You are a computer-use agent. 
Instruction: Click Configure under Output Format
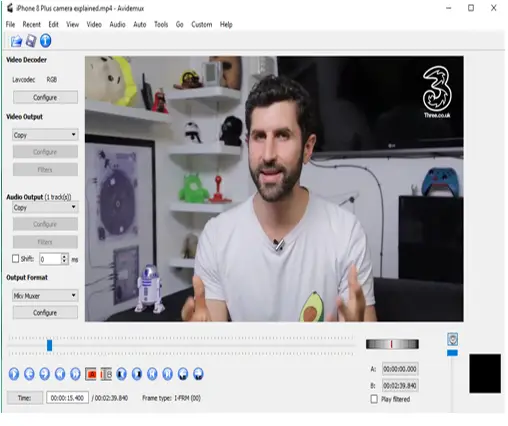click(x=45, y=312)
